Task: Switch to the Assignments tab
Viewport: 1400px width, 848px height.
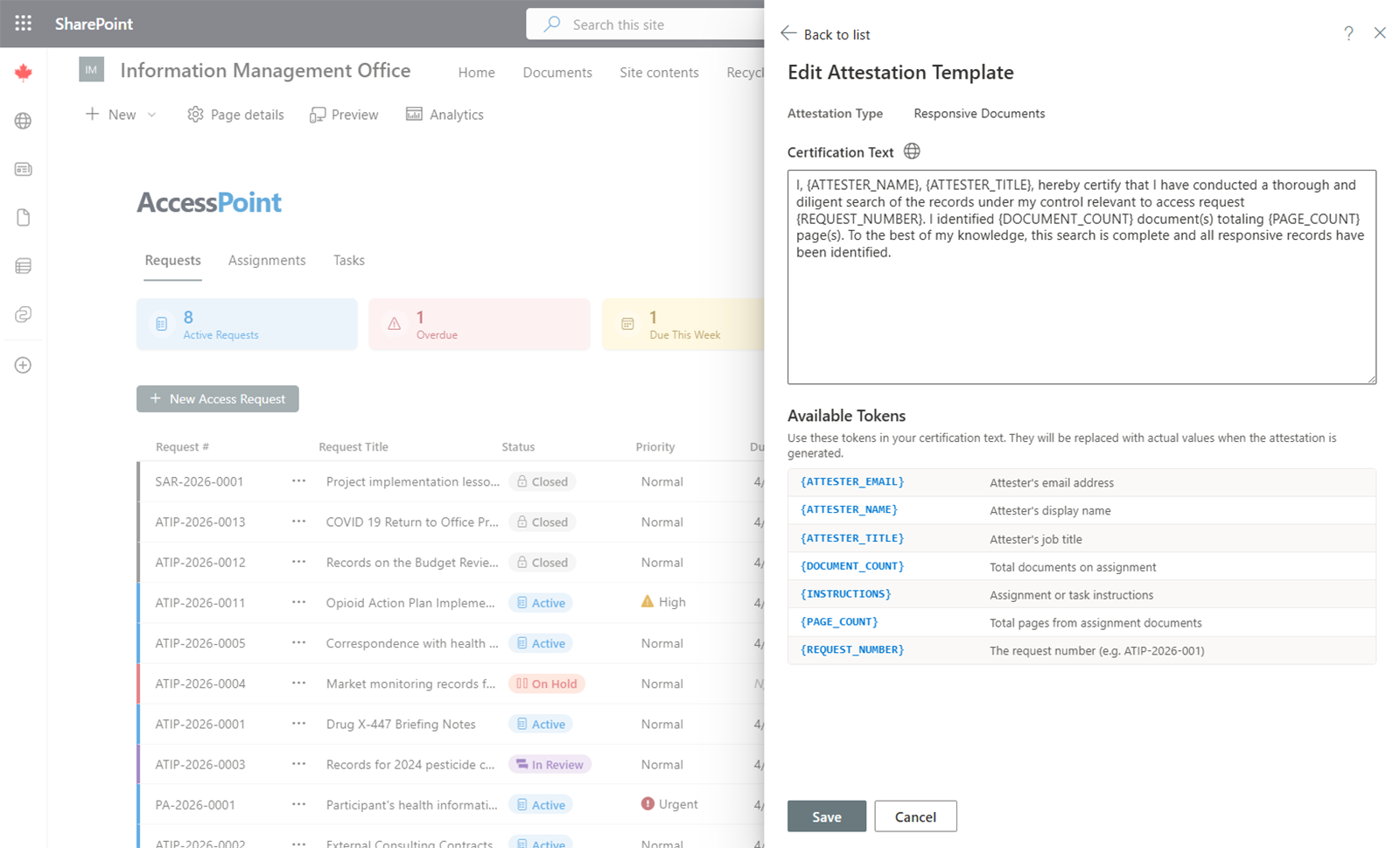Action: 267,260
